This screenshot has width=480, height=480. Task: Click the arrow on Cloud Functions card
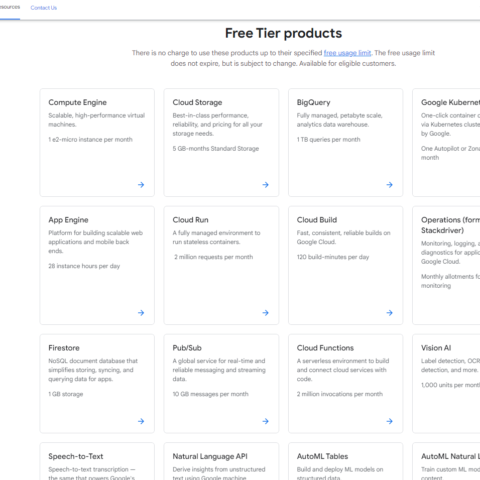coord(389,421)
